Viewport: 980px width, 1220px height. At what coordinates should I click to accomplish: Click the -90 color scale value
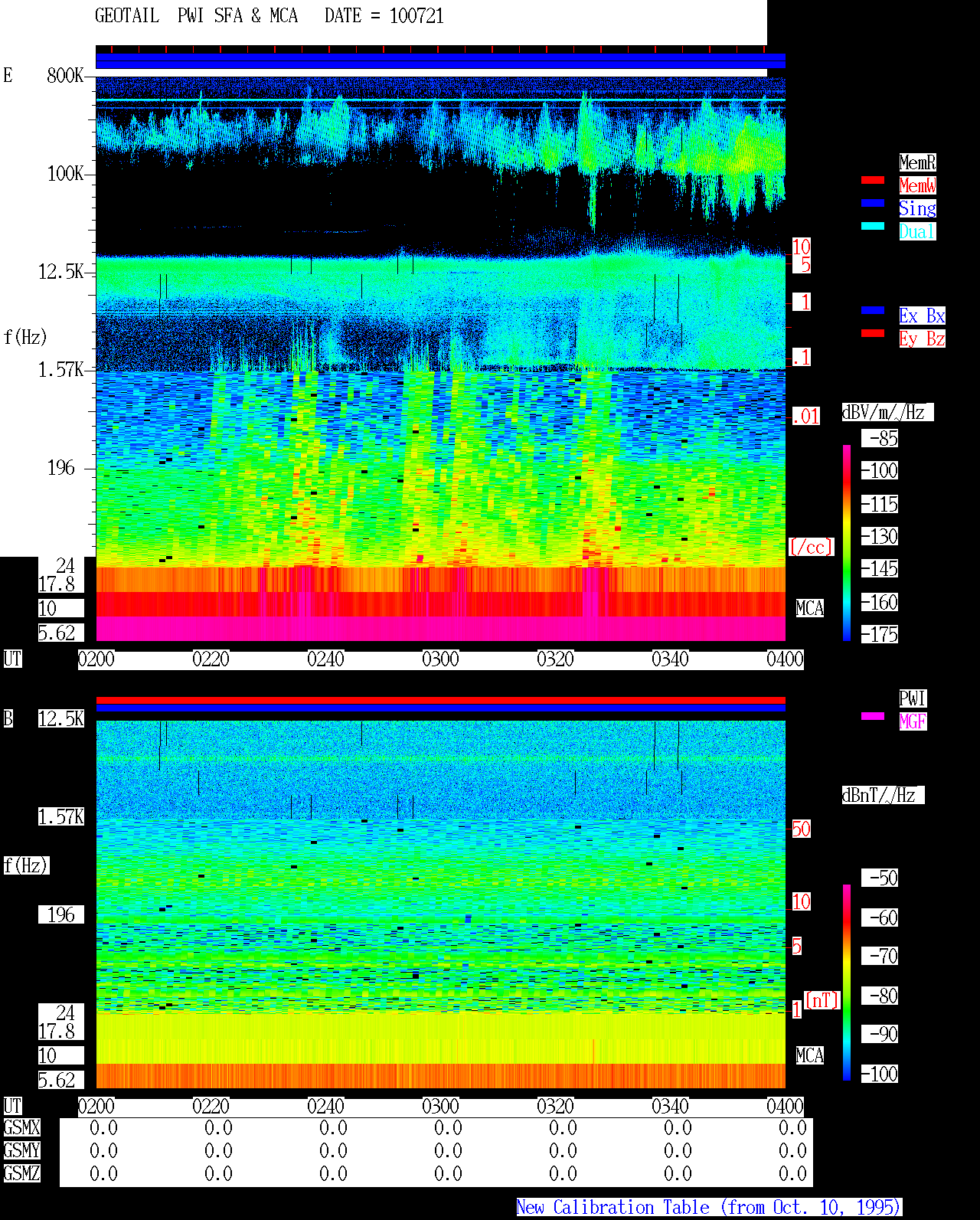880,1034
